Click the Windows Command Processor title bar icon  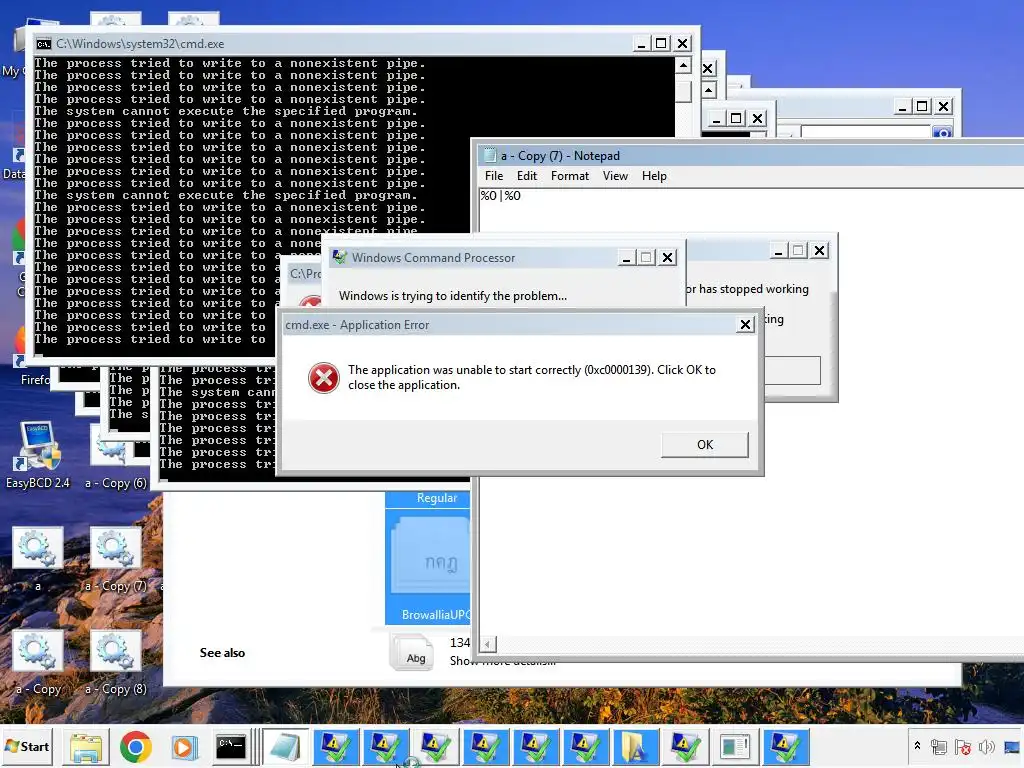(340, 257)
